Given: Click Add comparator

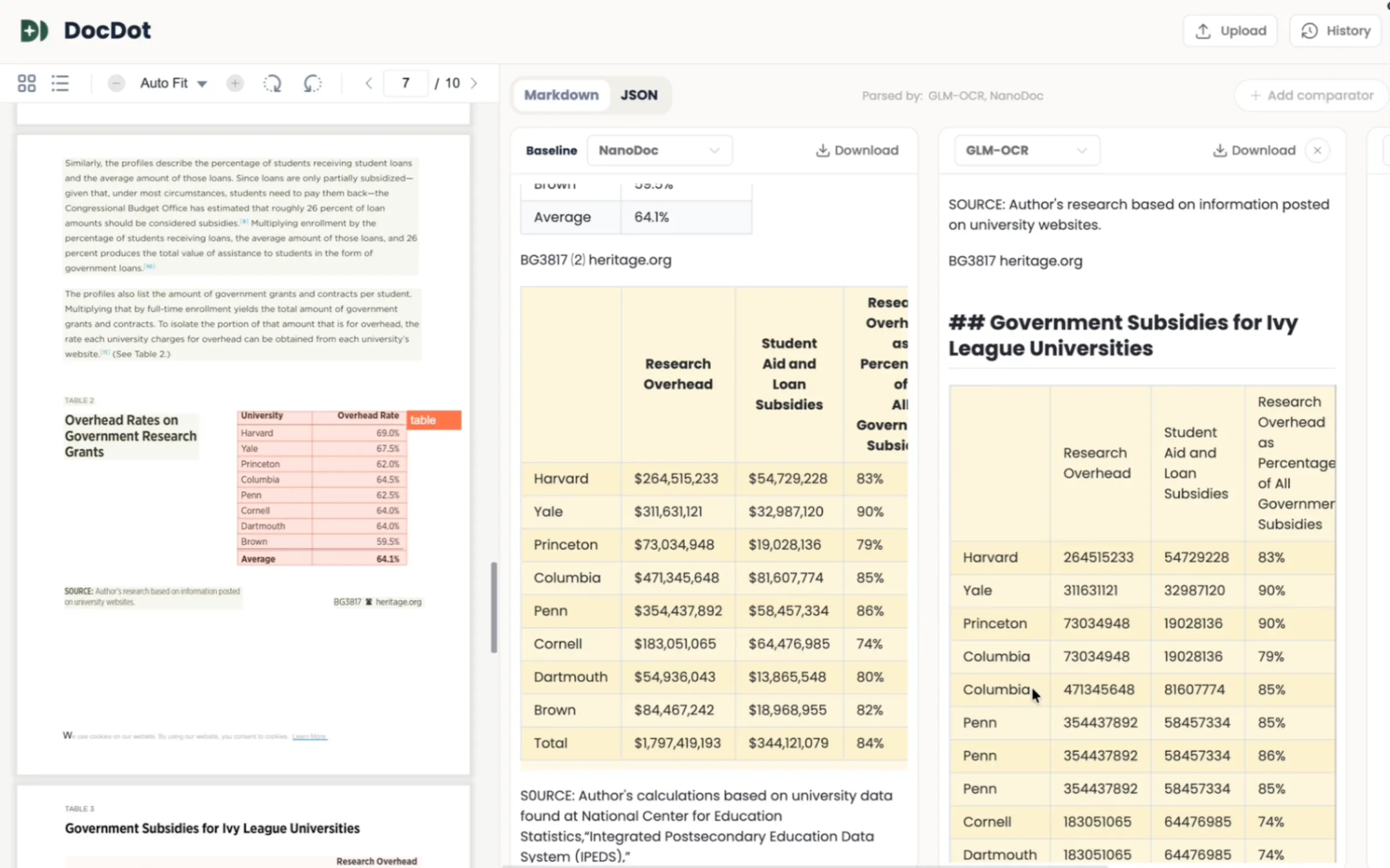Looking at the screenshot, I should (x=1312, y=95).
